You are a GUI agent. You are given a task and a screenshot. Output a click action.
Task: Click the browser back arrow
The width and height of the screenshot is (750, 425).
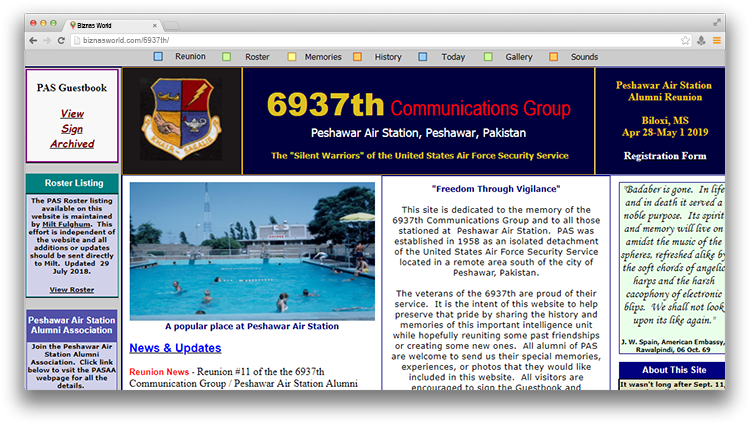point(33,40)
